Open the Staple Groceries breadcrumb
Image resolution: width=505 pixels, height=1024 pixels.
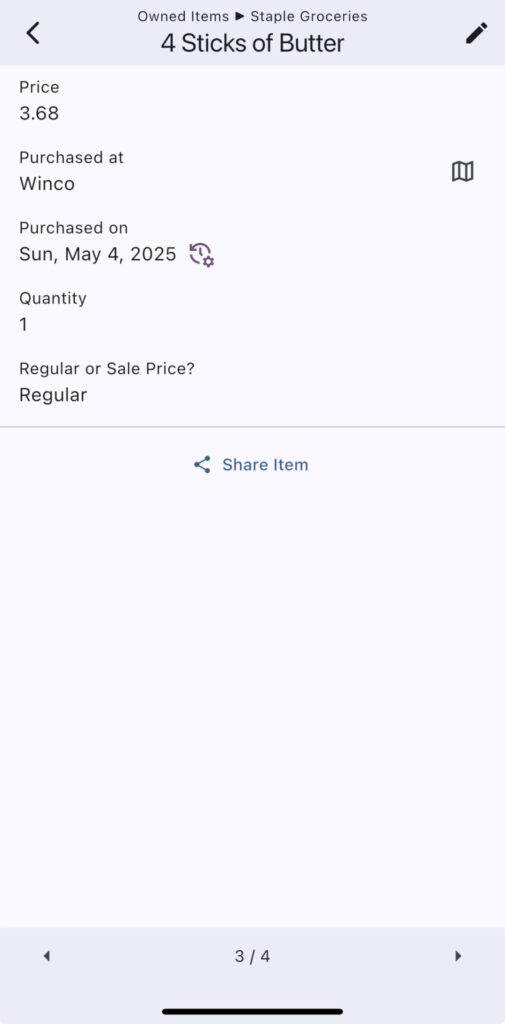tap(308, 16)
